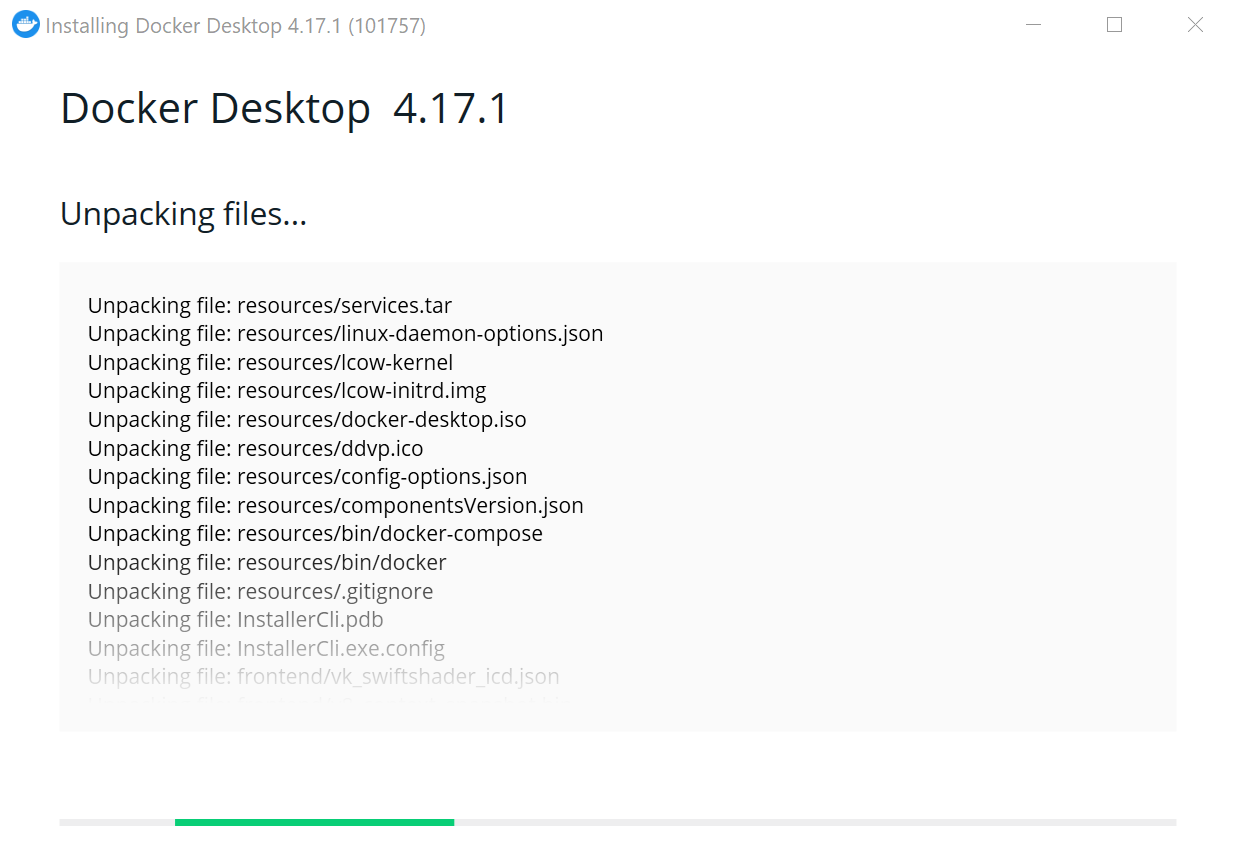The height and width of the screenshot is (848, 1236).
Task: Select the resources/lcow-kernel log line
Action: (270, 362)
